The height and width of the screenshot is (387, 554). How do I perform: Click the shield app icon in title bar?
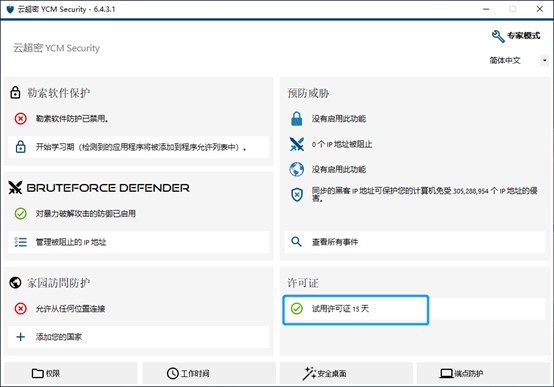pos(10,9)
